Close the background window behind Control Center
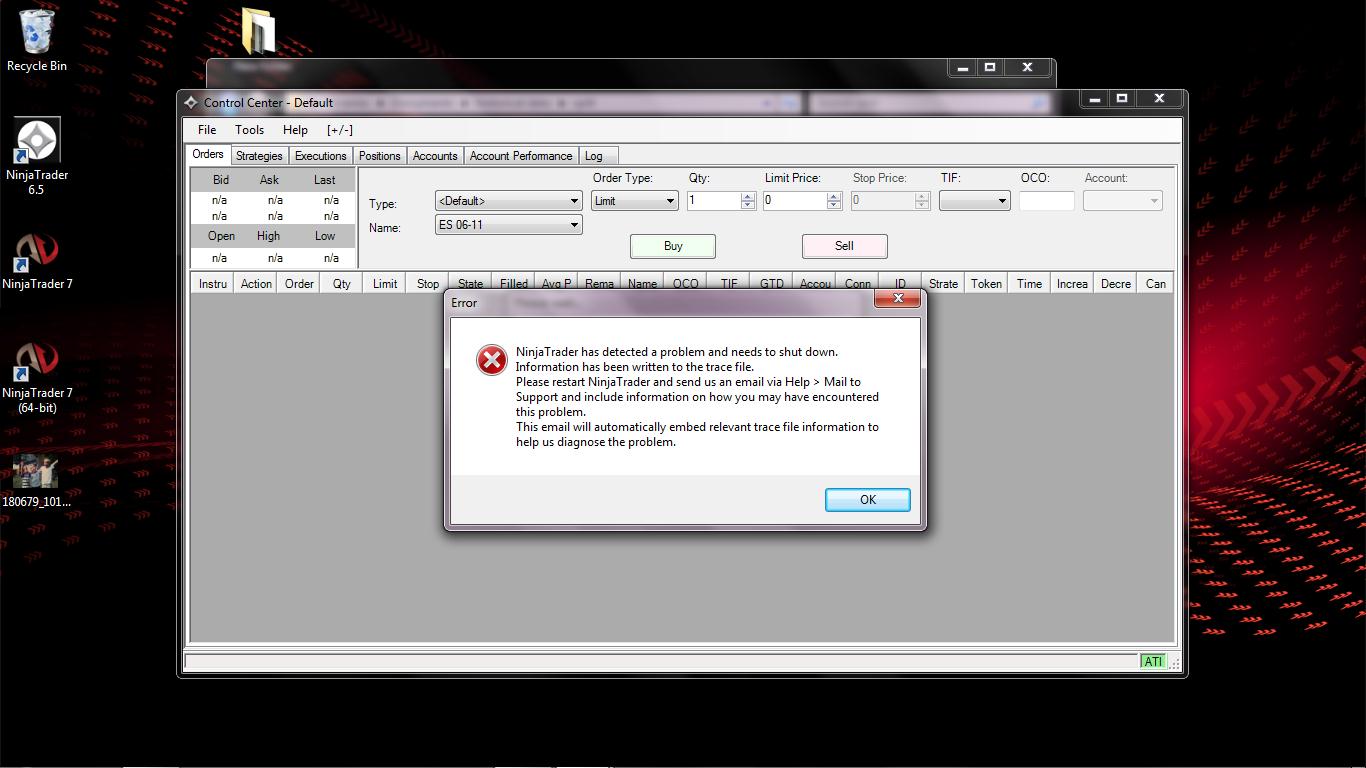This screenshot has width=1366, height=768. tap(1027, 68)
